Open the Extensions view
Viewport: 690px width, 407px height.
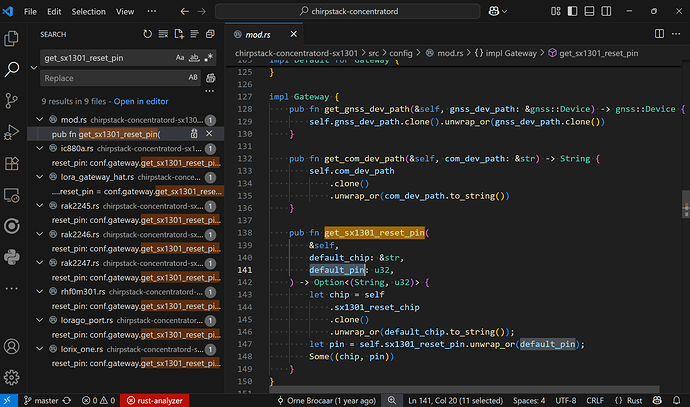(11, 164)
